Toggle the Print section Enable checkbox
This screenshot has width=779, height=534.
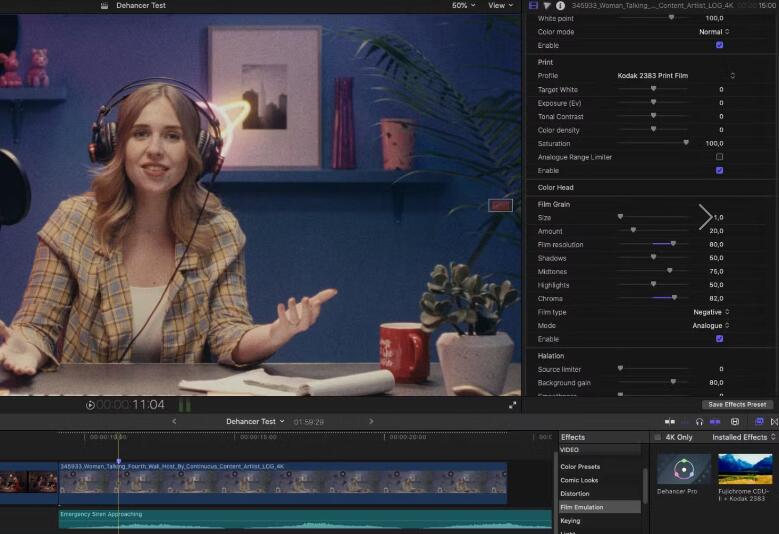719,171
